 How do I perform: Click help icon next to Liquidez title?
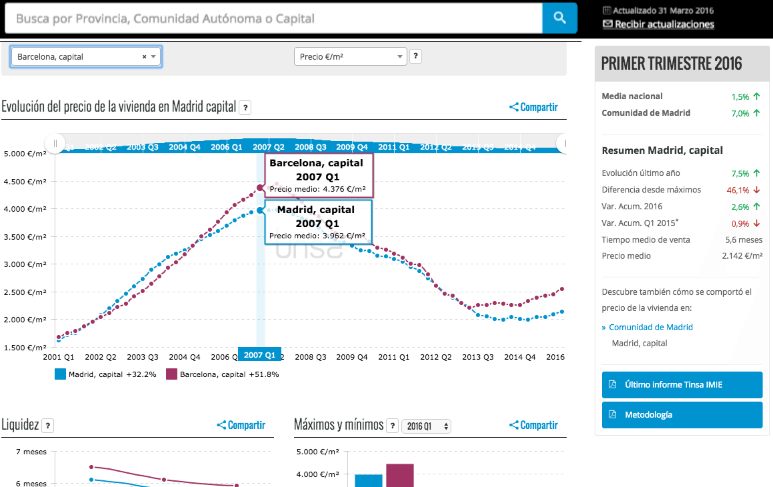click(x=47, y=425)
